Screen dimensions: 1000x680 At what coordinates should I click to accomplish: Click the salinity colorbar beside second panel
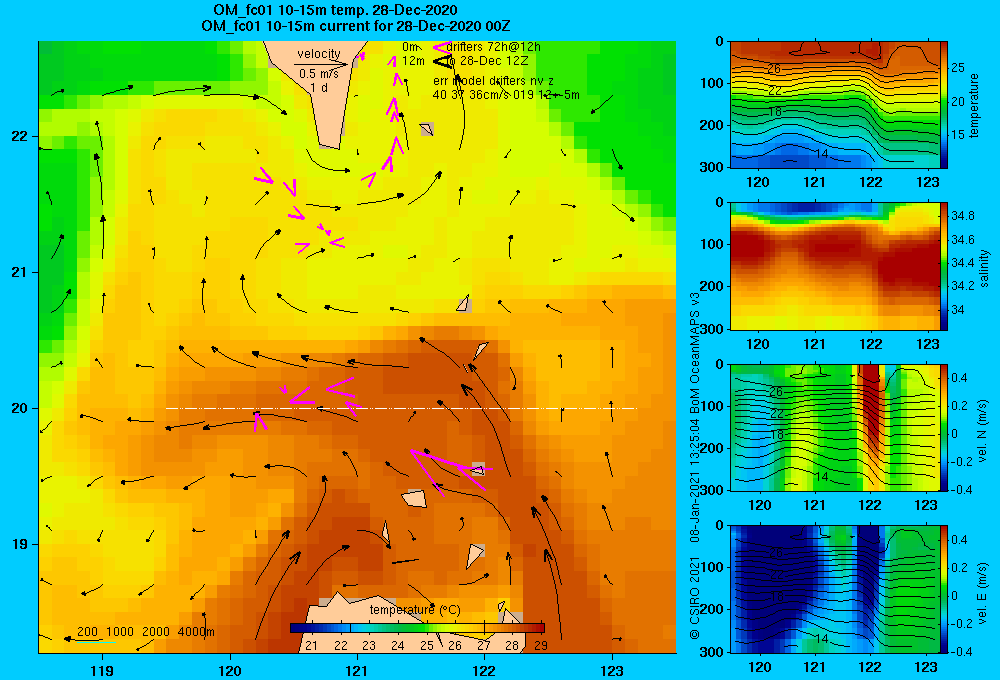(944, 266)
